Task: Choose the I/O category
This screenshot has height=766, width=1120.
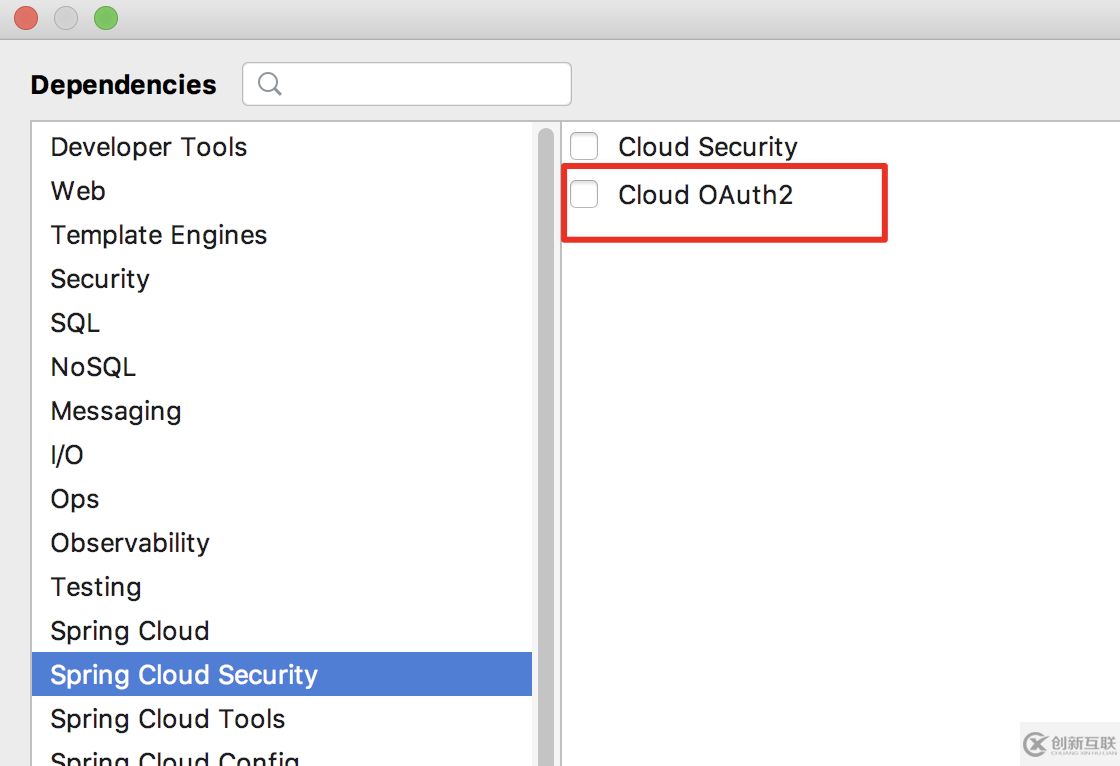Action: (67, 455)
